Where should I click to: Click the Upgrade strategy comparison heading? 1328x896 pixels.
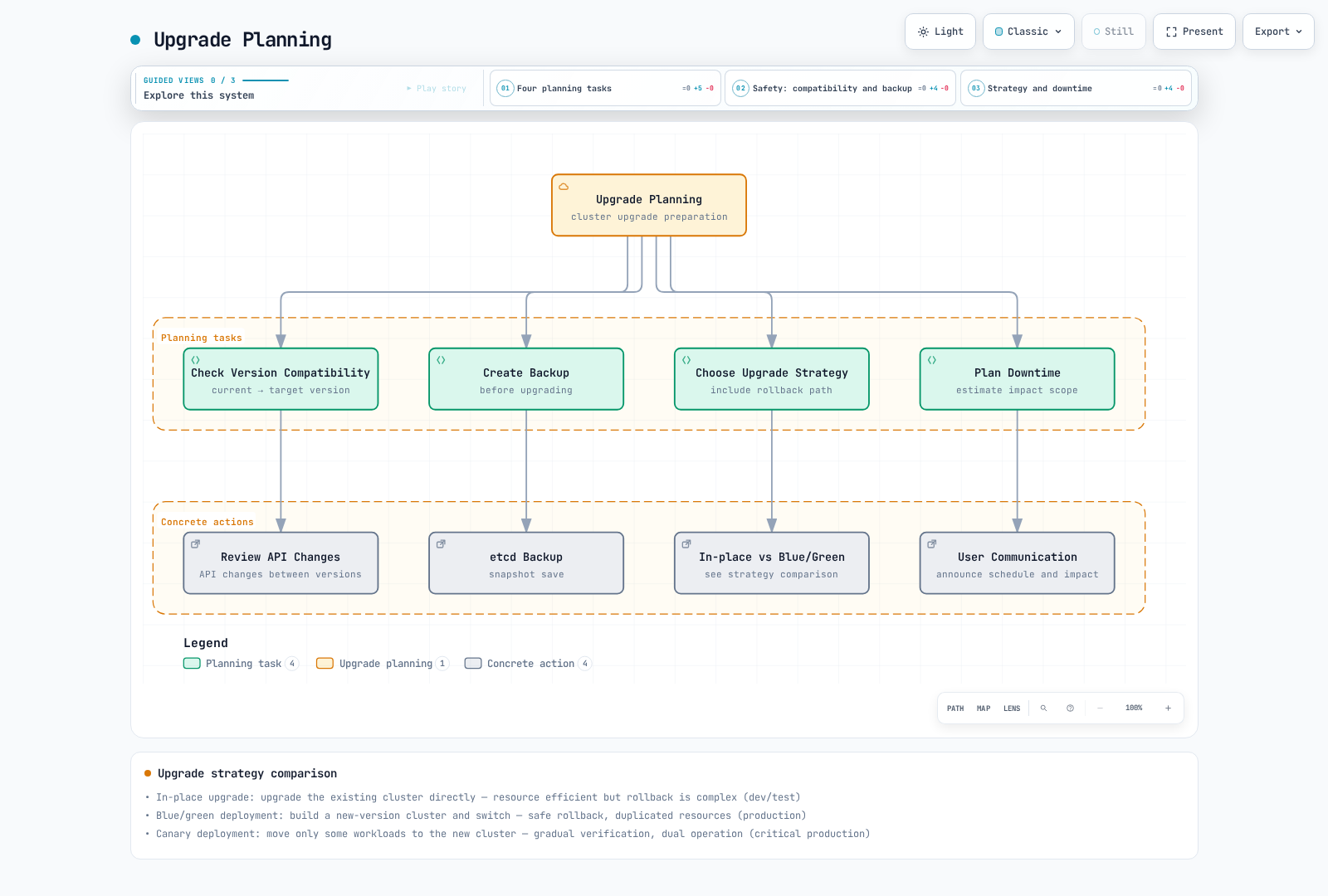(247, 773)
